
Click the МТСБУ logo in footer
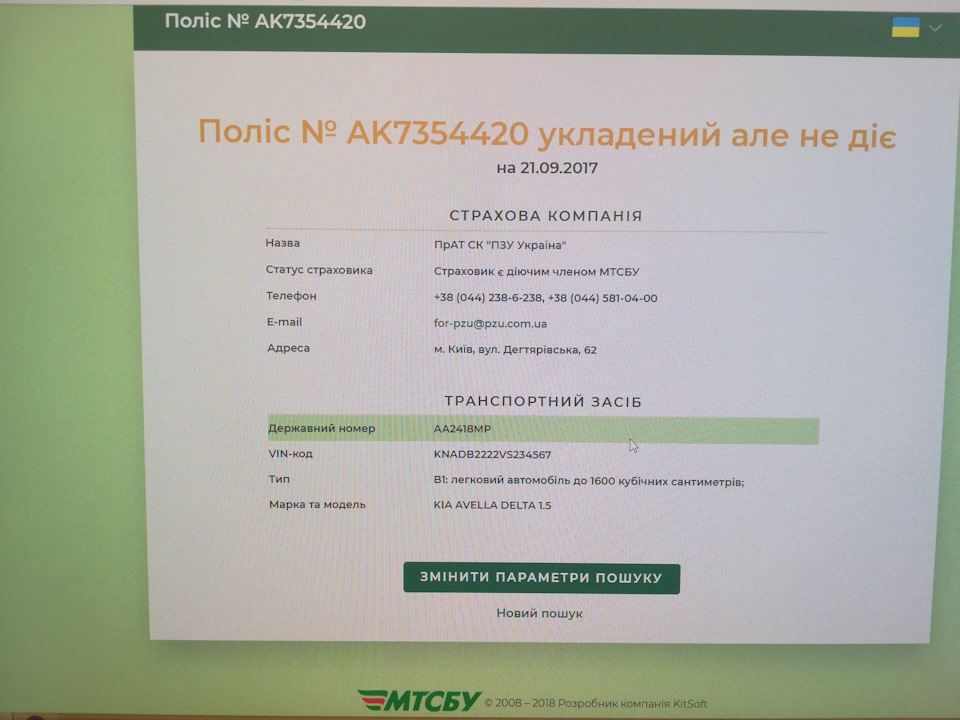coord(419,700)
